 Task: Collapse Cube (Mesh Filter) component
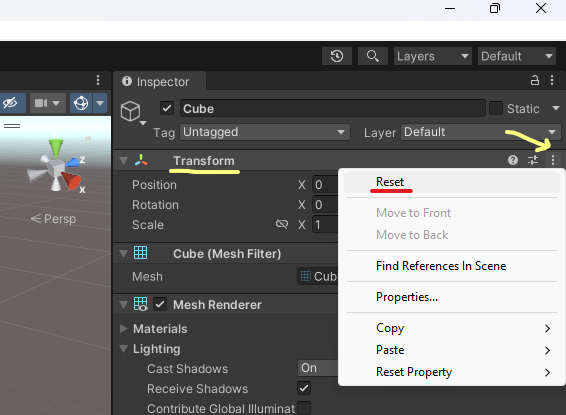click(x=123, y=254)
